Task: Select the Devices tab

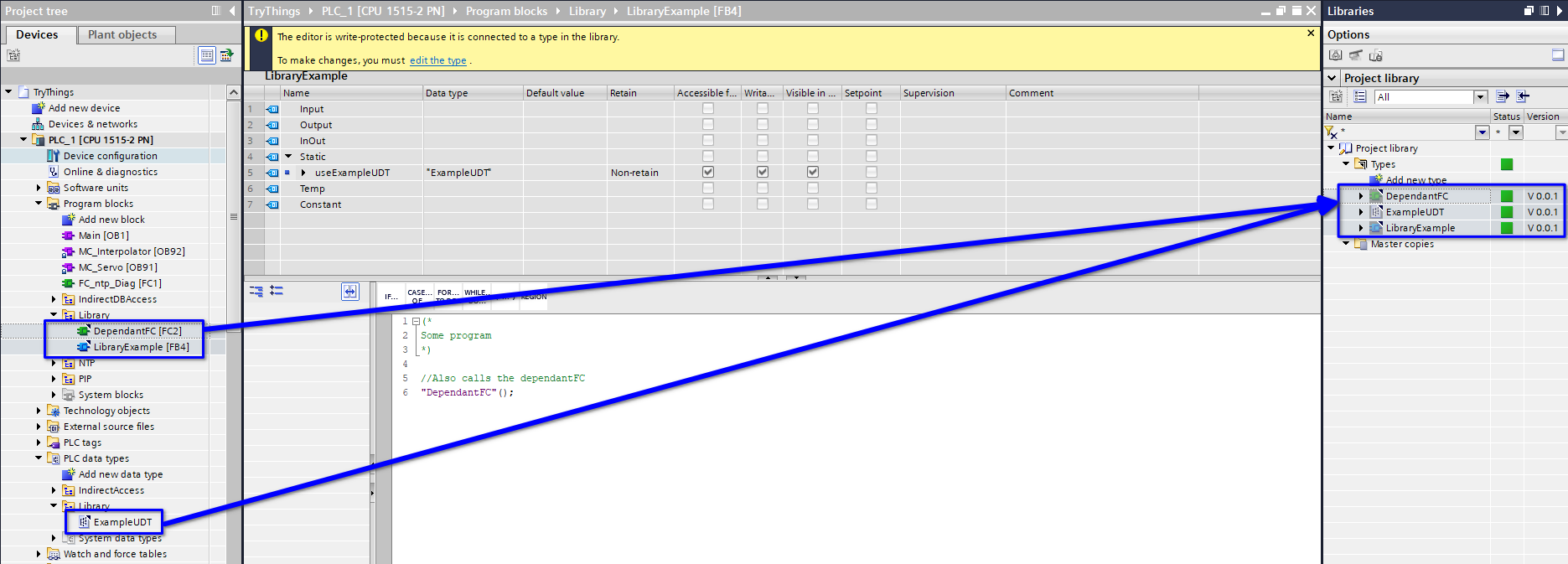Action: tap(37, 34)
